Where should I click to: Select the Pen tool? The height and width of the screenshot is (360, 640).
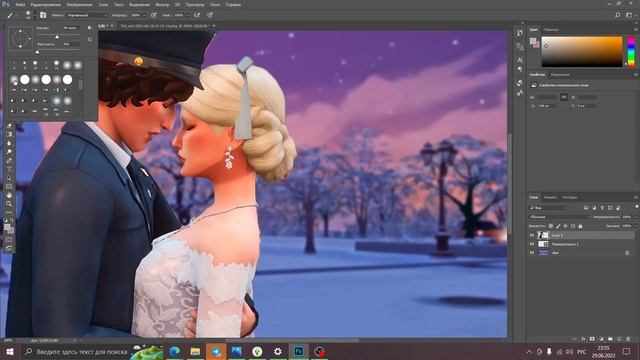tap(9, 160)
